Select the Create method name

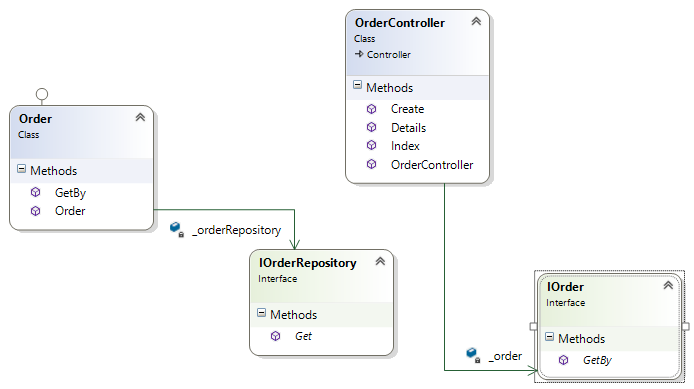[407, 109]
